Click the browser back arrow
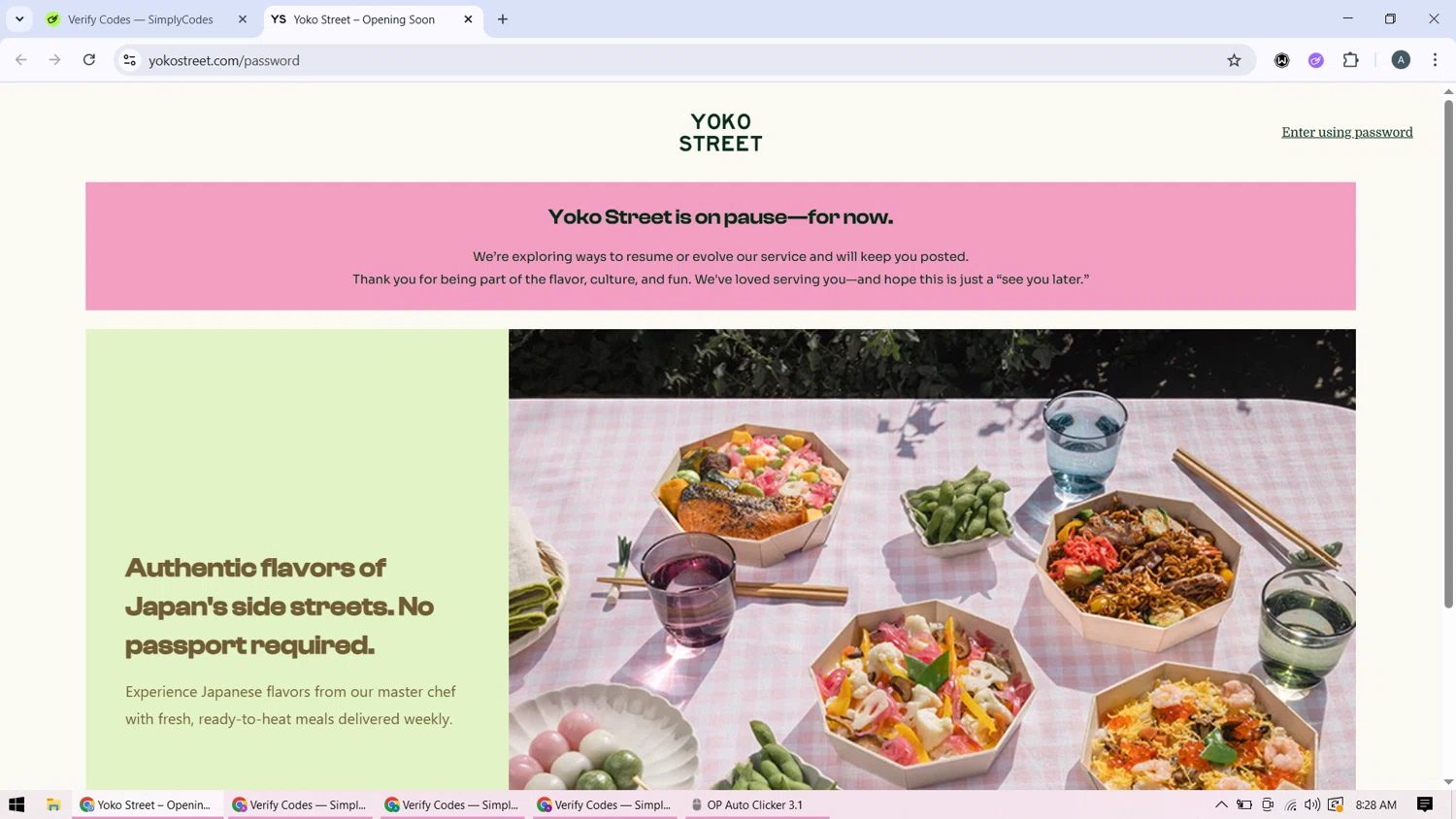This screenshot has width=1456, height=819. [21, 60]
